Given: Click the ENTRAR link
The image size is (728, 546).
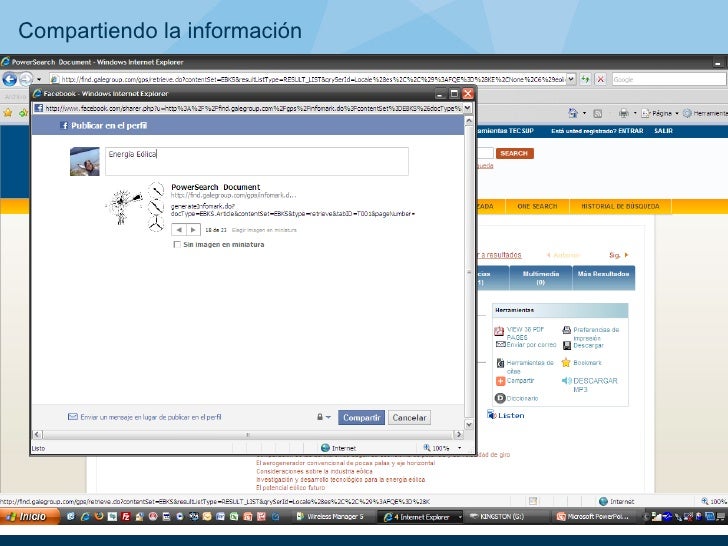Looking at the screenshot, I should click(x=630, y=131).
